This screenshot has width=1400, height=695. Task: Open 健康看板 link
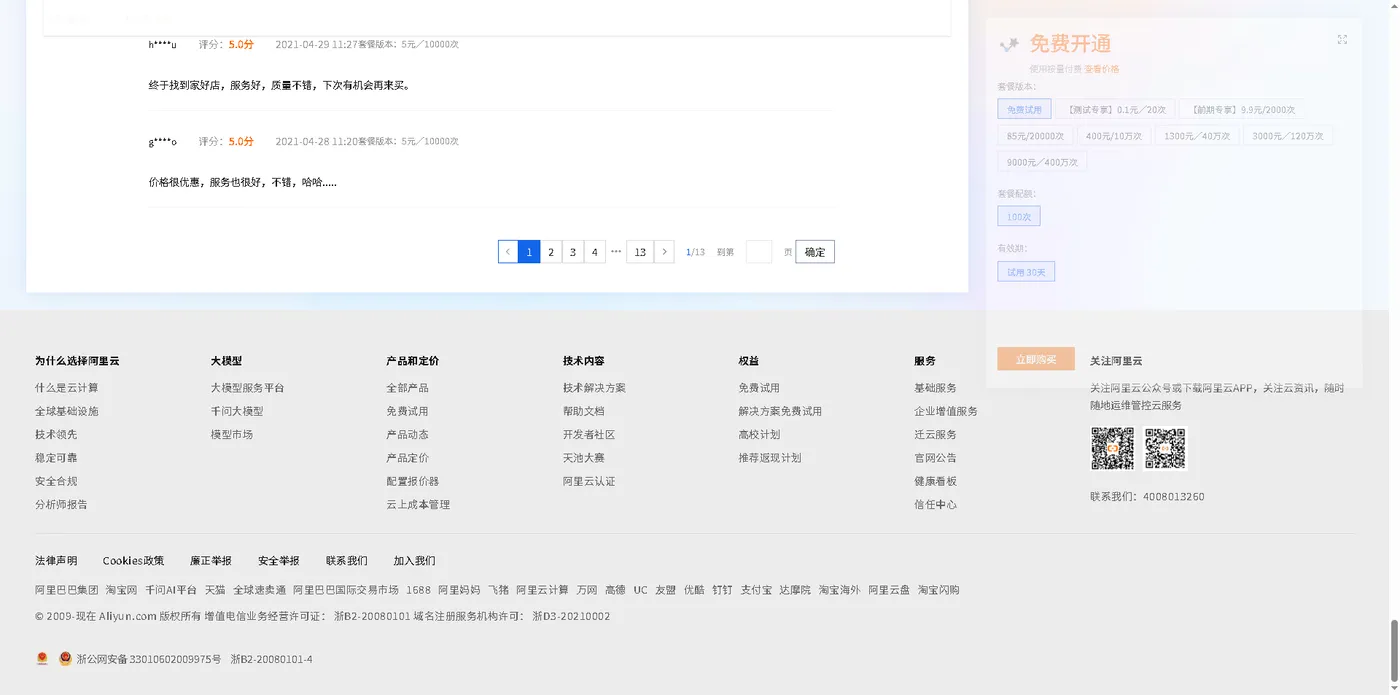point(935,481)
